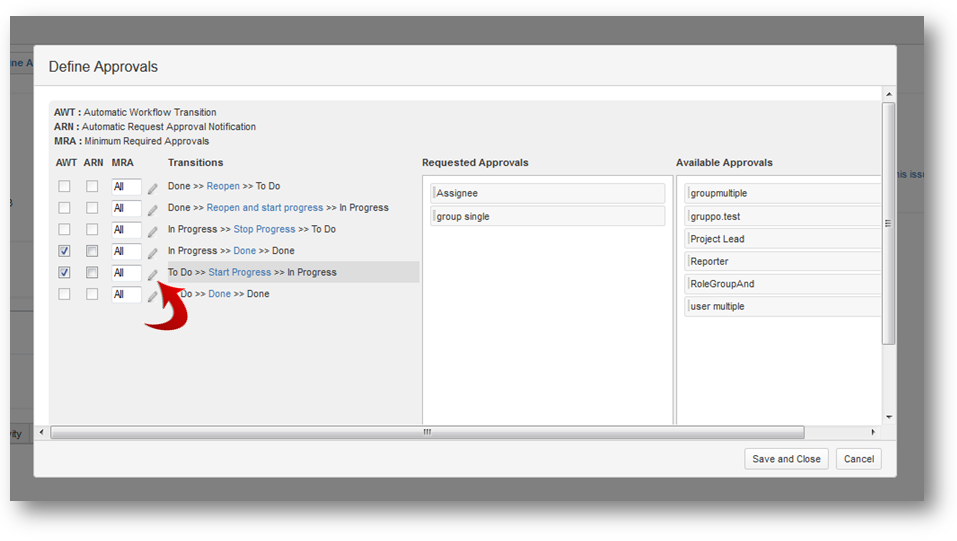Click edit pencil in the last transition row

click(153, 295)
